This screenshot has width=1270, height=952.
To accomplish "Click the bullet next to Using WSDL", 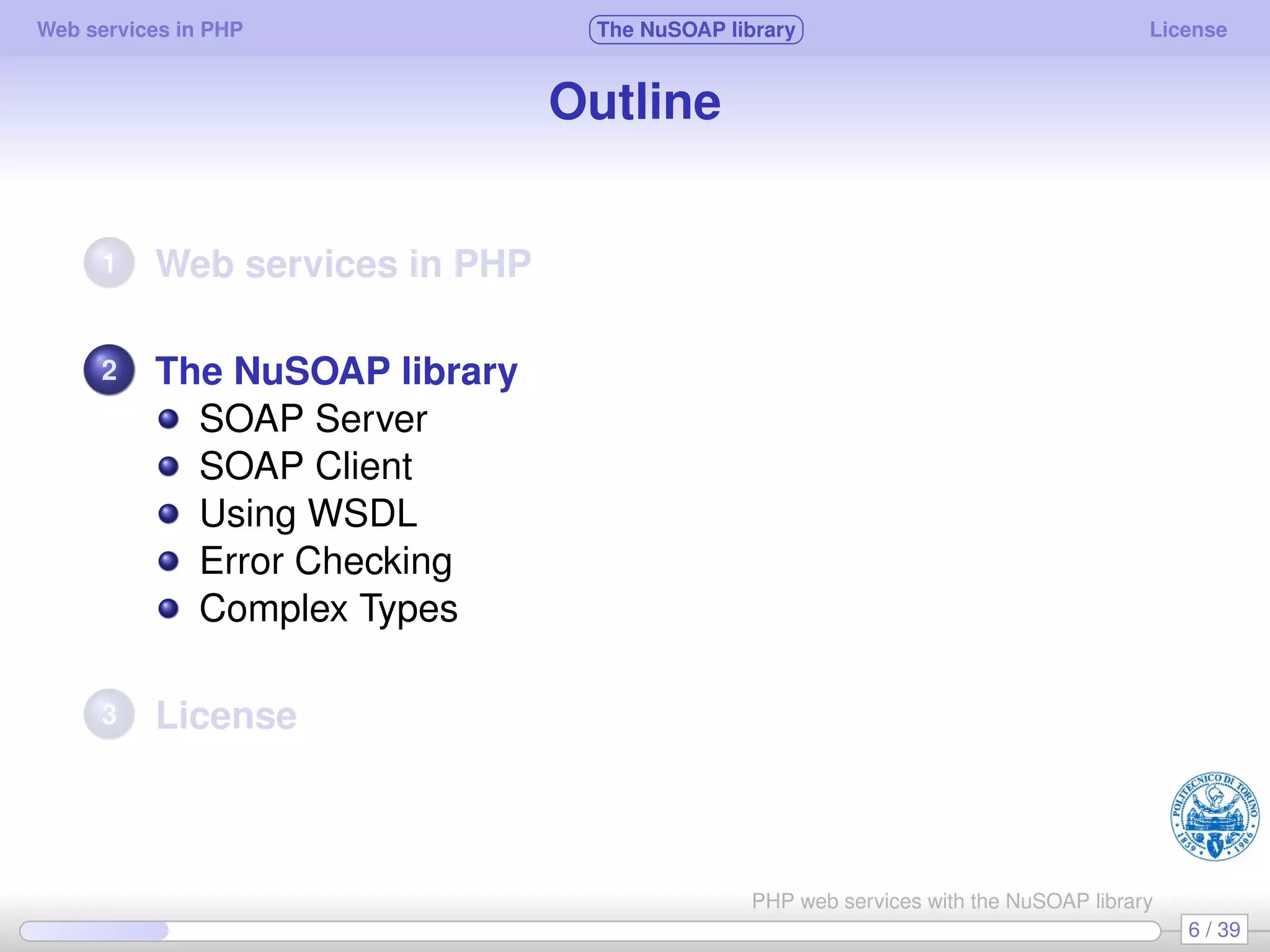I will [168, 513].
